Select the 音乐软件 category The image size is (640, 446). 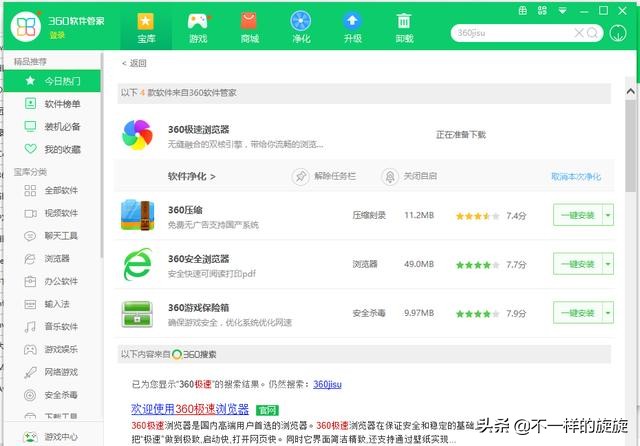coord(52,326)
